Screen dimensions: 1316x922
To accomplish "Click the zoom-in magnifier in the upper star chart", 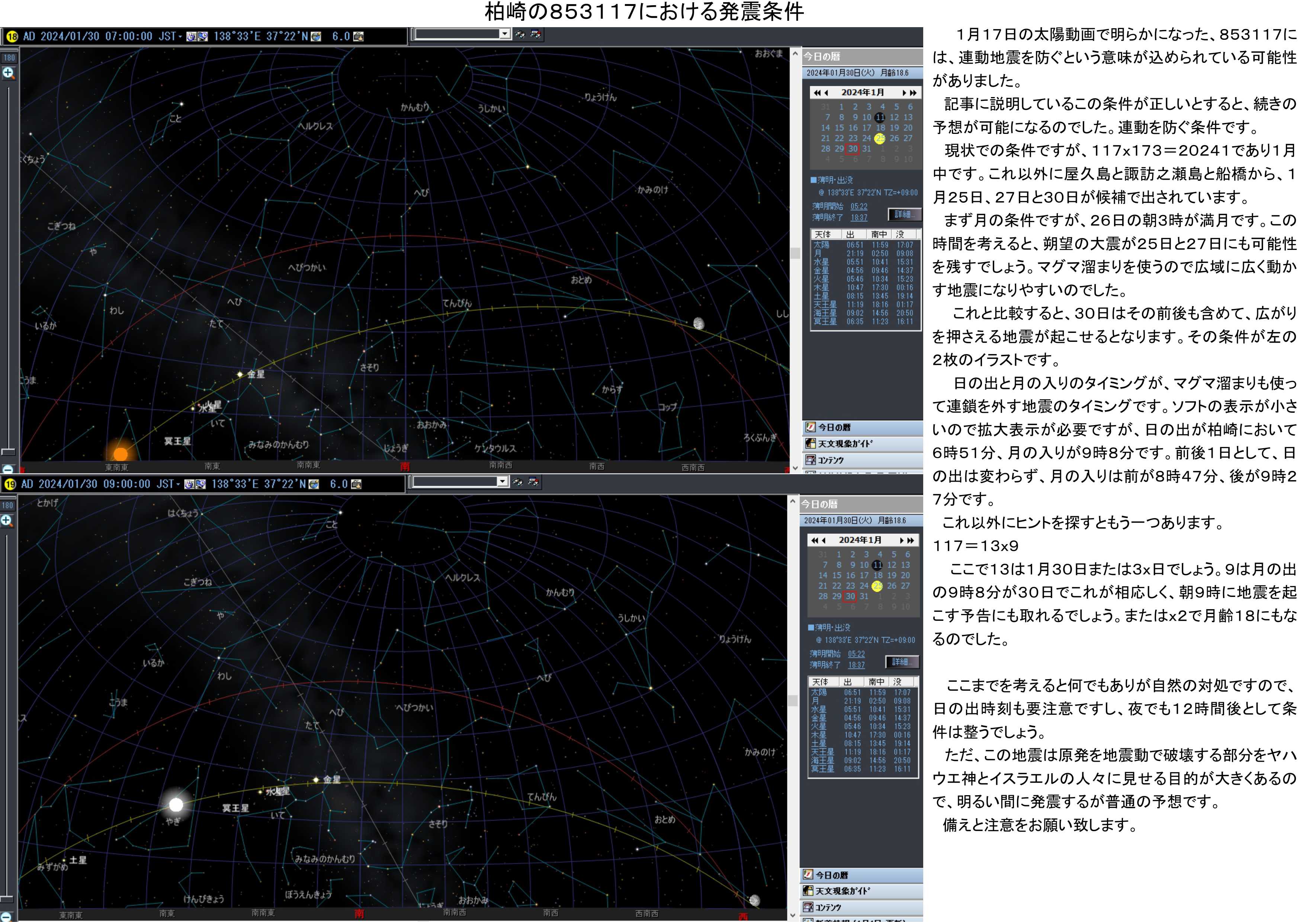I will tap(9, 73).
